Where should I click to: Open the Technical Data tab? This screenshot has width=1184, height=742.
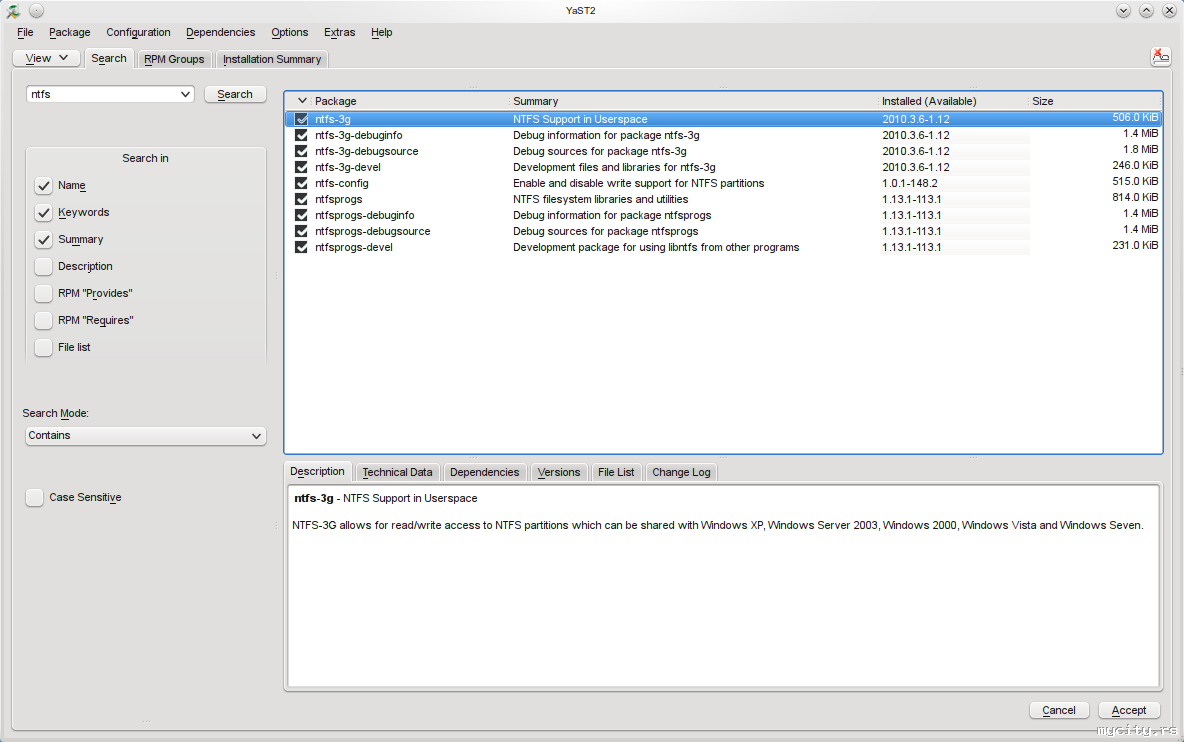point(397,473)
